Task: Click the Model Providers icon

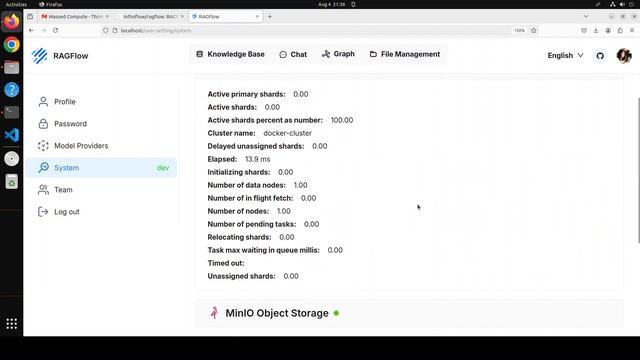Action: pos(43,146)
